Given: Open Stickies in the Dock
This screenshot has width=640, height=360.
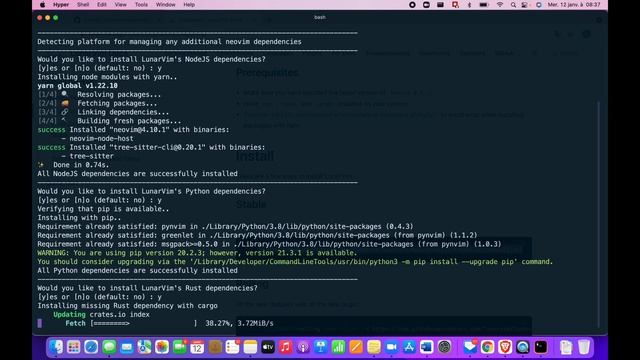Looking at the screenshot, I should click(373, 347).
